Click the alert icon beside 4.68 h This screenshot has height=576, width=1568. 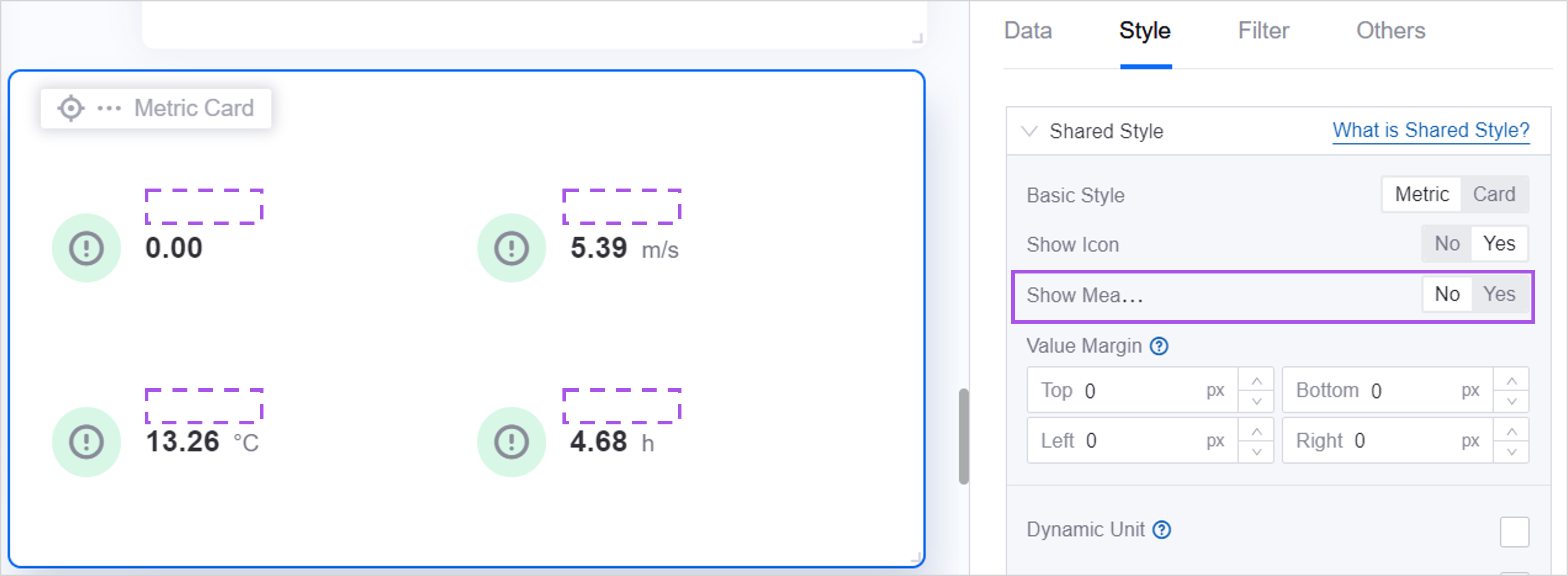(511, 442)
